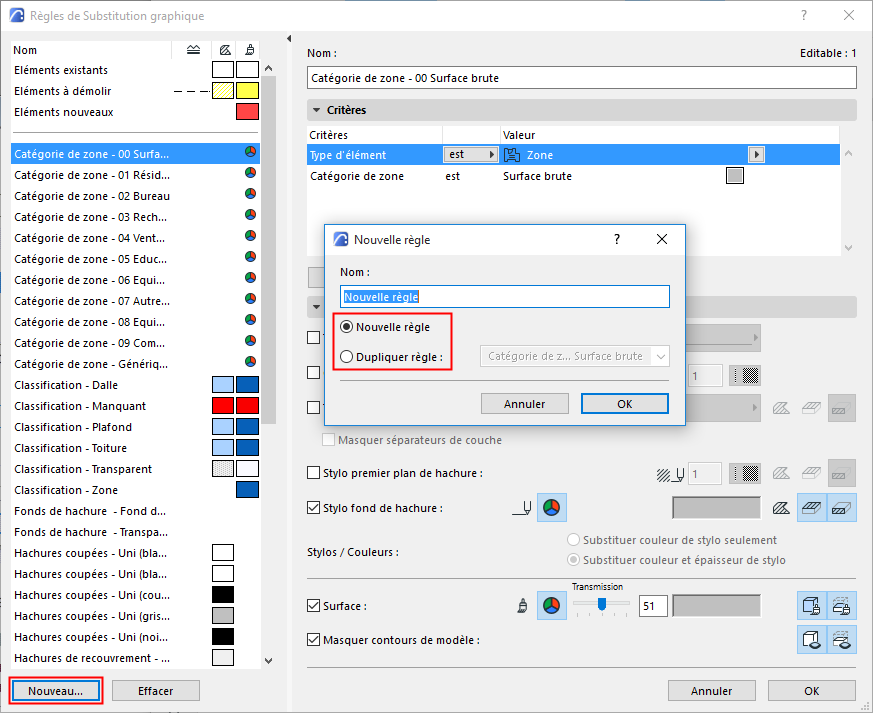Image resolution: width=873 pixels, height=713 pixels.
Task: Click collapsed section triangle below criteria
Action: coord(317,307)
